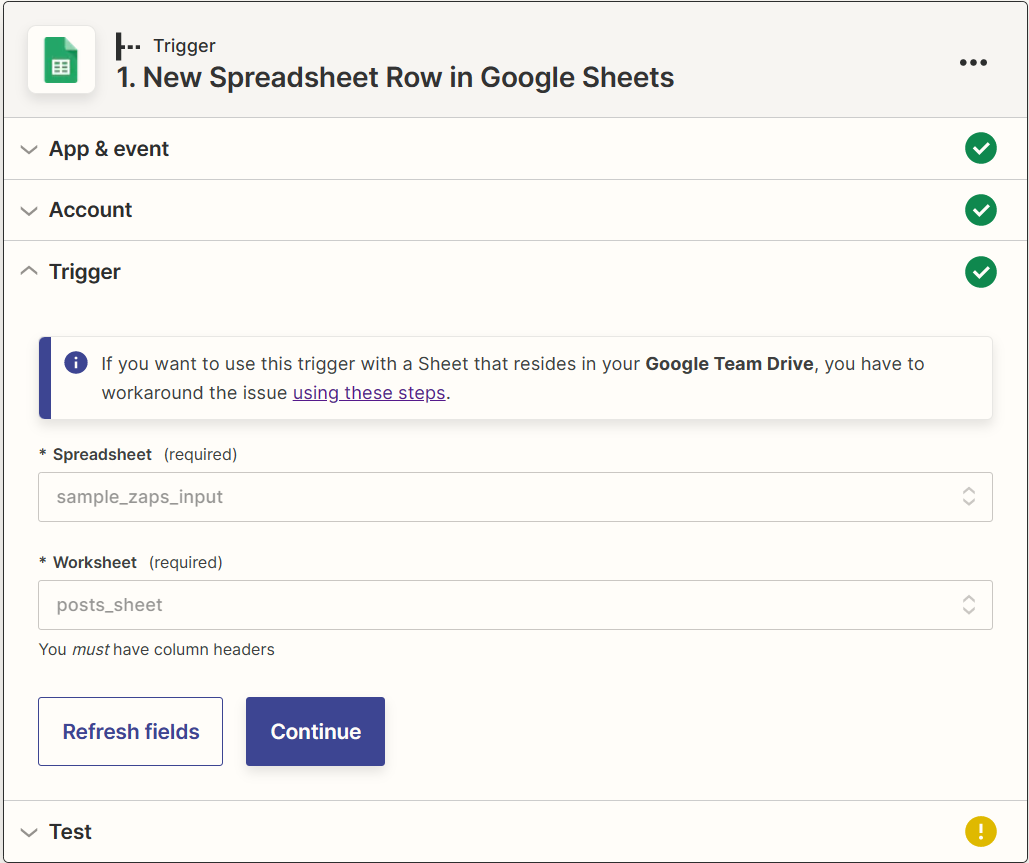1029x863 pixels.
Task: Click the Refresh fields button
Action: coord(130,732)
